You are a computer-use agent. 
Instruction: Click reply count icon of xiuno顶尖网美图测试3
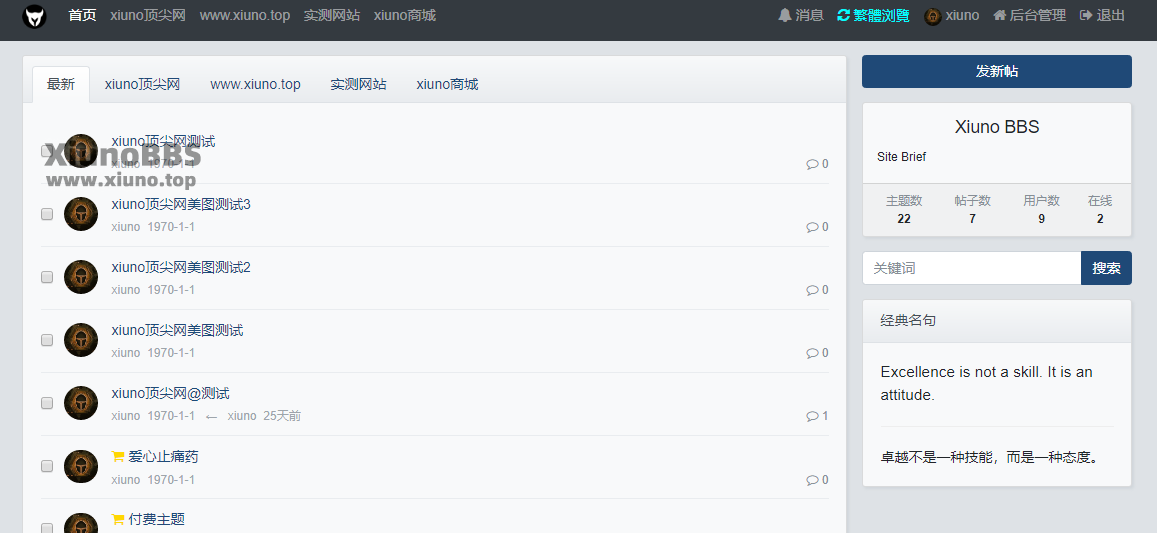tap(812, 227)
